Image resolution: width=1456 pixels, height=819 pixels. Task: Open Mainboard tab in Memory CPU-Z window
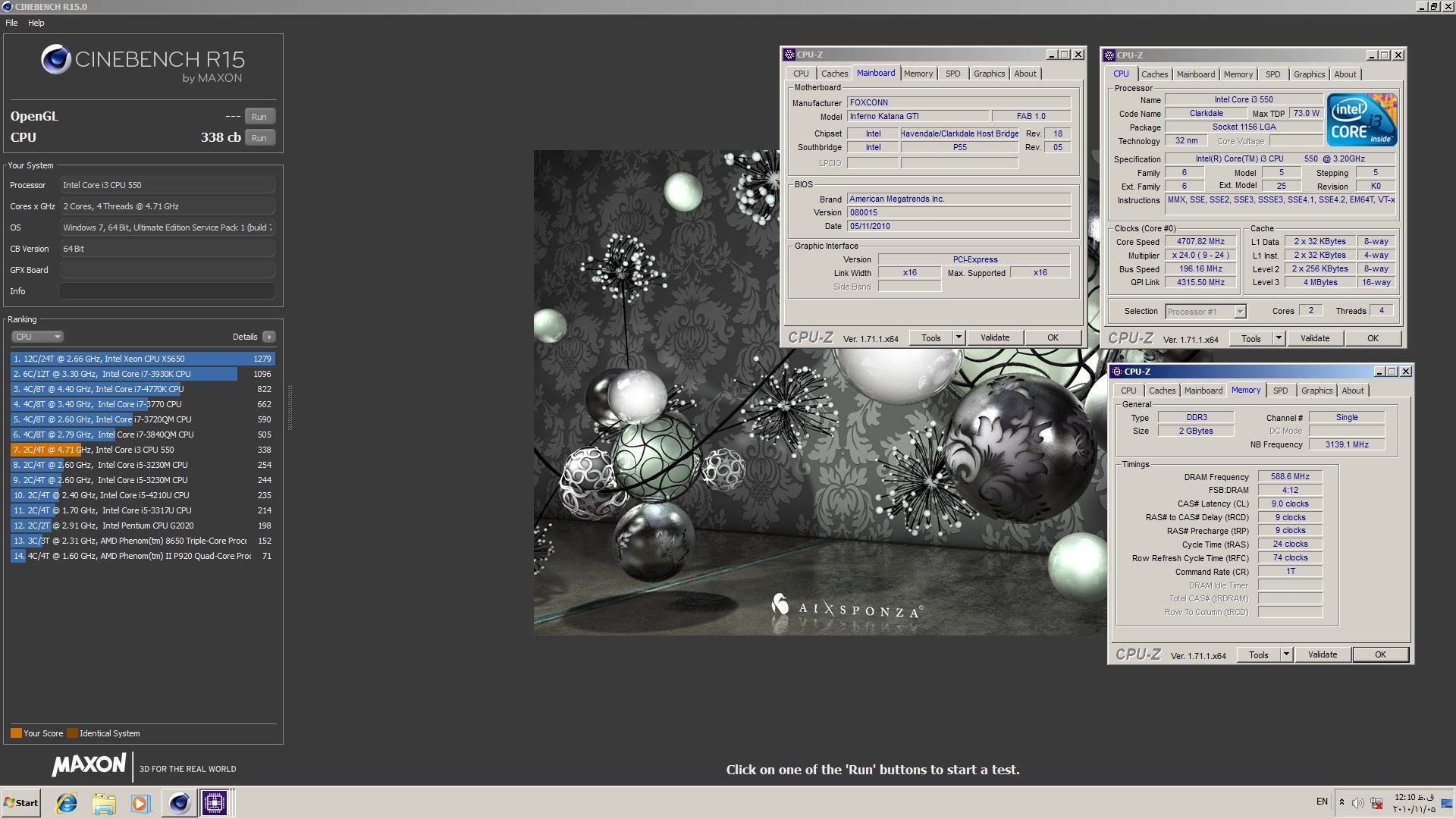coord(1203,391)
